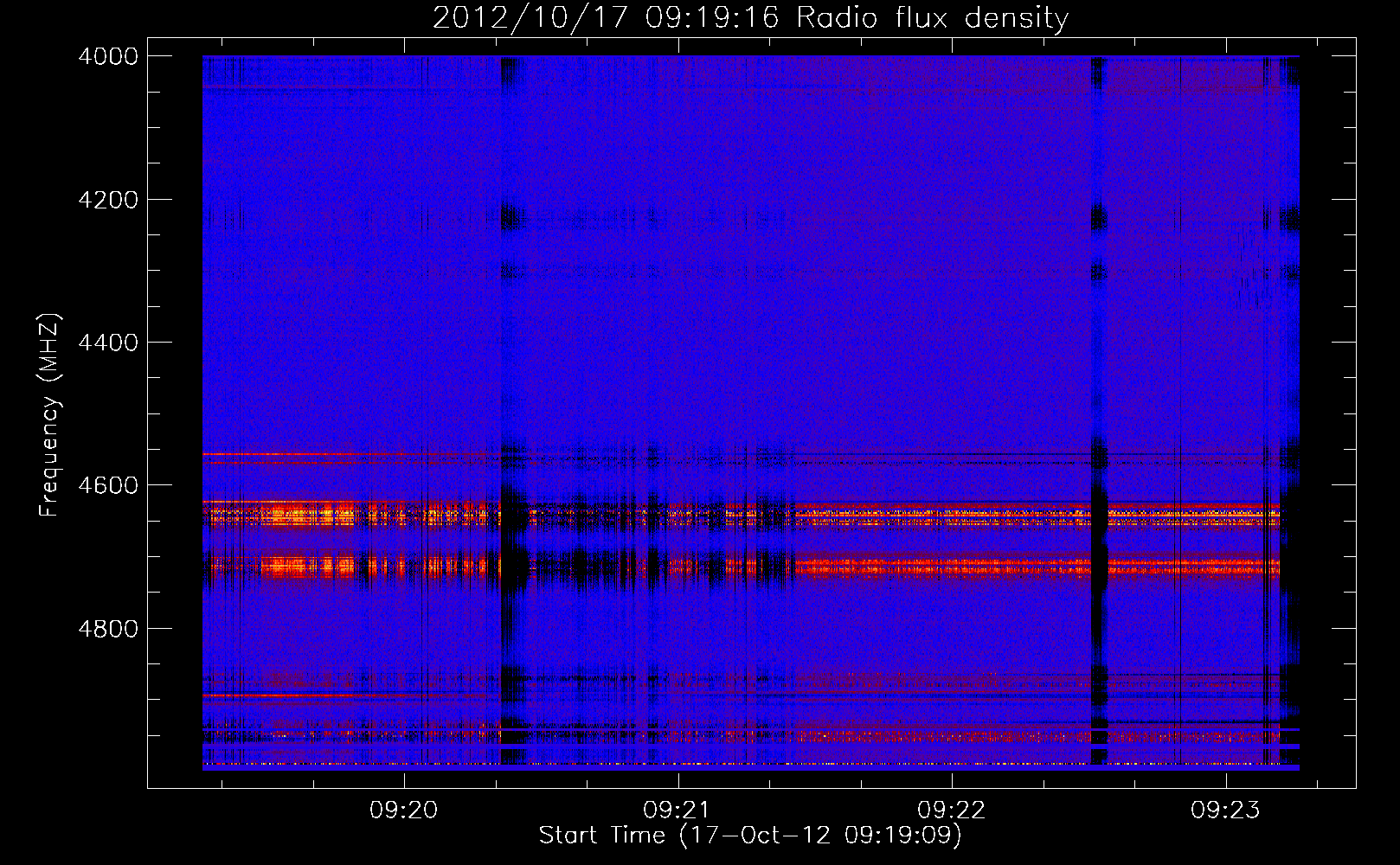Click the 4000 frequency tick label
The height and width of the screenshot is (865, 1400).
coord(108,56)
